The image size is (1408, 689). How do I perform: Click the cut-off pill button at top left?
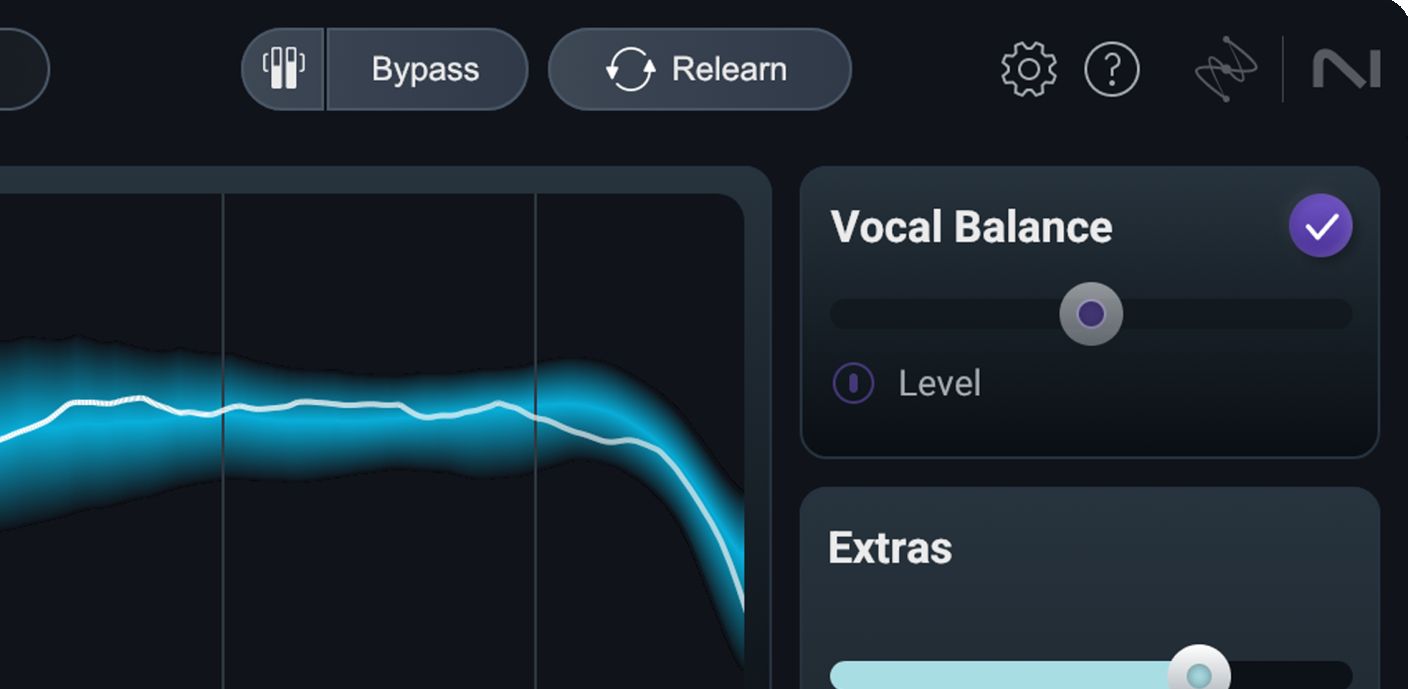tap(20, 69)
